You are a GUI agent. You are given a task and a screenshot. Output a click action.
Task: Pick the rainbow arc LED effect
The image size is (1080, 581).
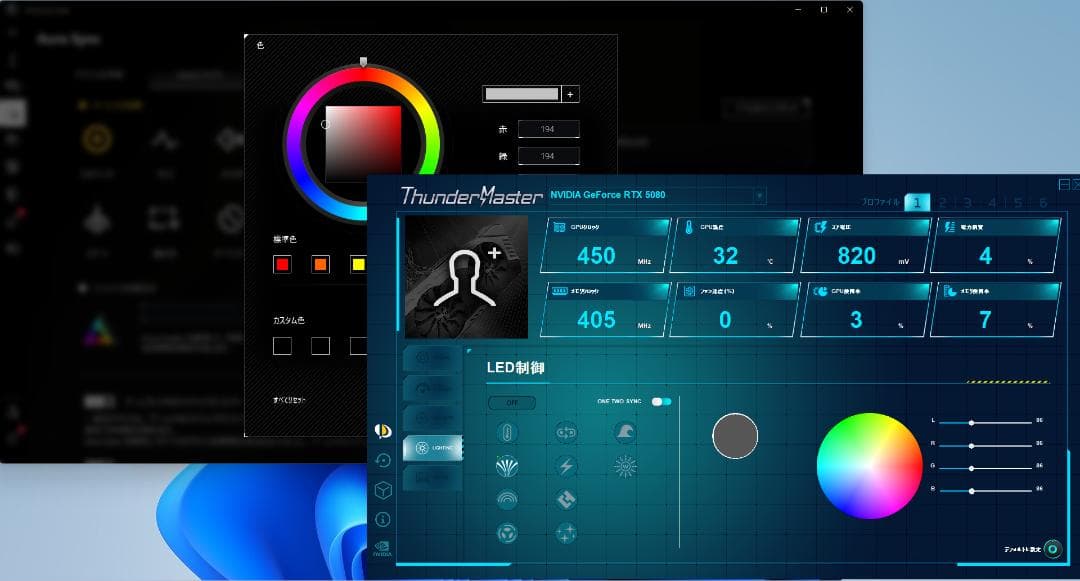click(x=507, y=499)
